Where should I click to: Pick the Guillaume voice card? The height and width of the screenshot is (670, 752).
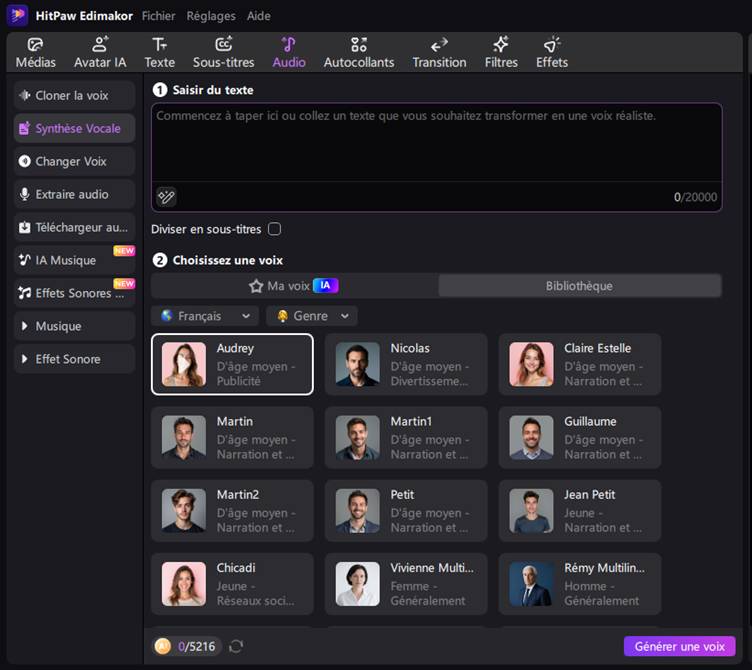point(580,438)
